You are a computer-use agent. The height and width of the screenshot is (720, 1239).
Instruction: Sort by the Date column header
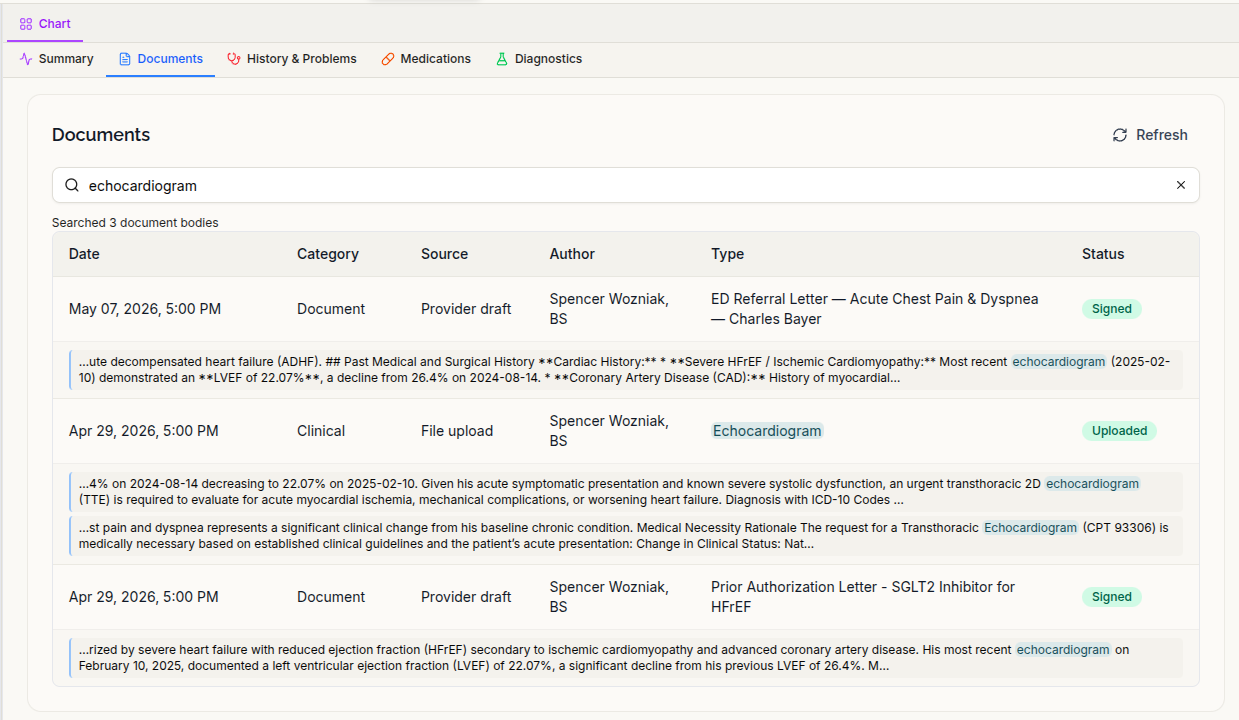84,254
